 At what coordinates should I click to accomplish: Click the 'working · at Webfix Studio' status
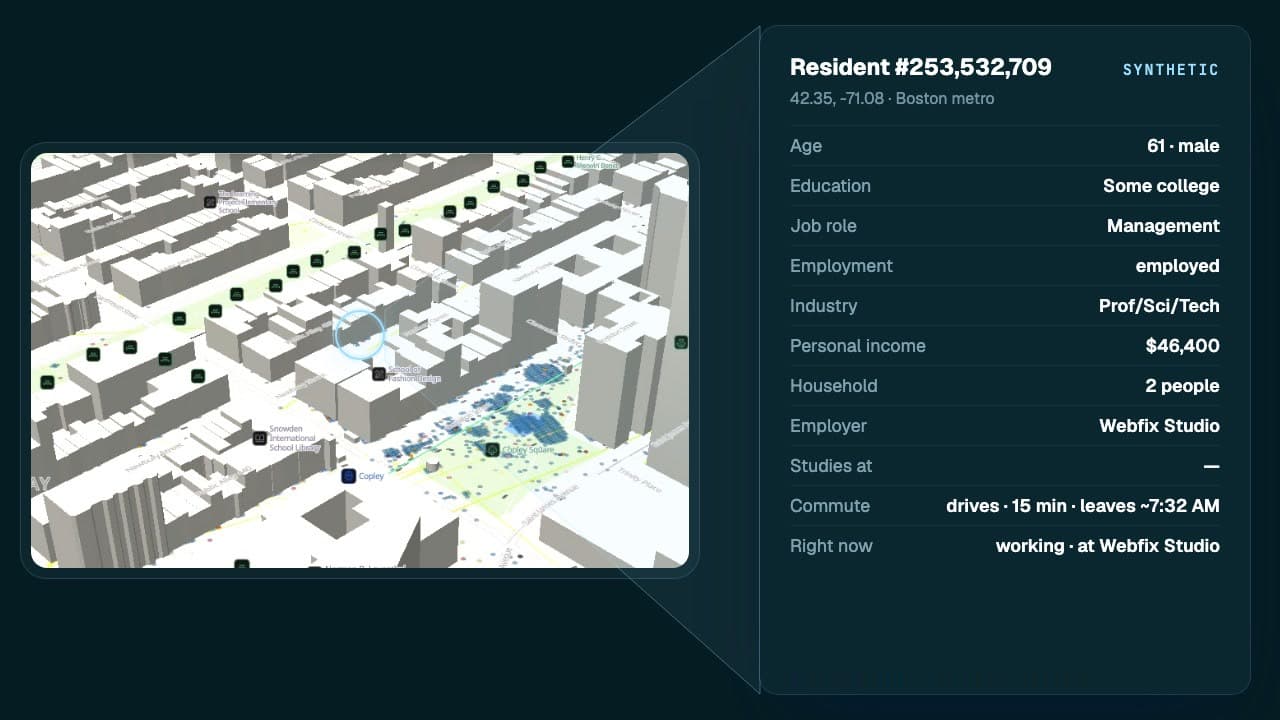tap(1108, 546)
